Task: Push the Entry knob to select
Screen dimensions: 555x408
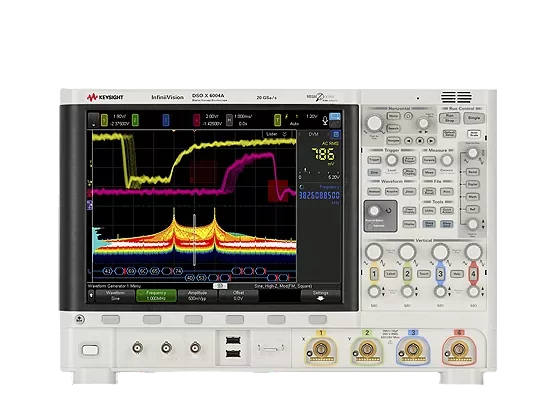Action: (374, 211)
